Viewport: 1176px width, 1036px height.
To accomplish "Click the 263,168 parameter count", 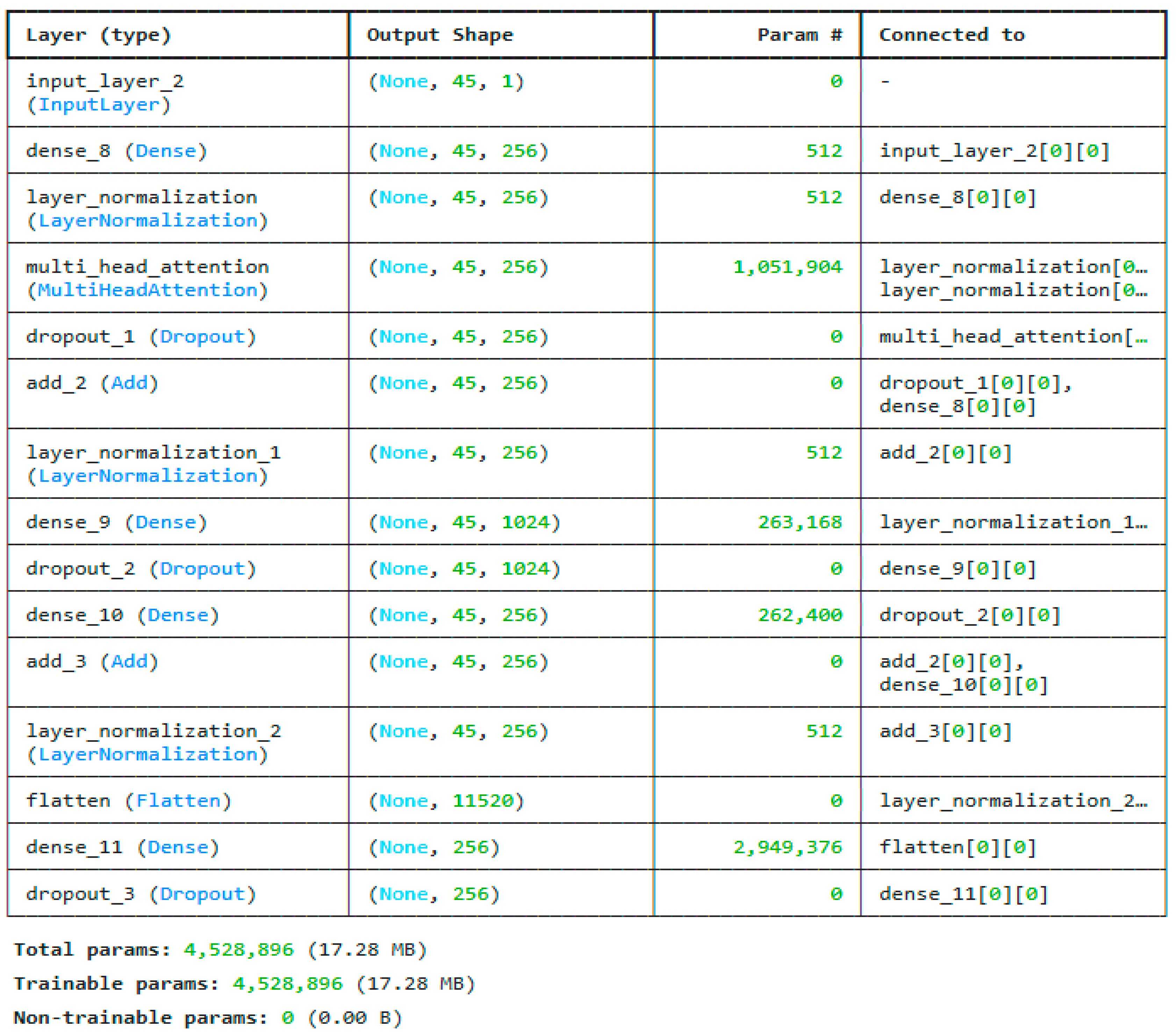I will pyautogui.click(x=800, y=522).
